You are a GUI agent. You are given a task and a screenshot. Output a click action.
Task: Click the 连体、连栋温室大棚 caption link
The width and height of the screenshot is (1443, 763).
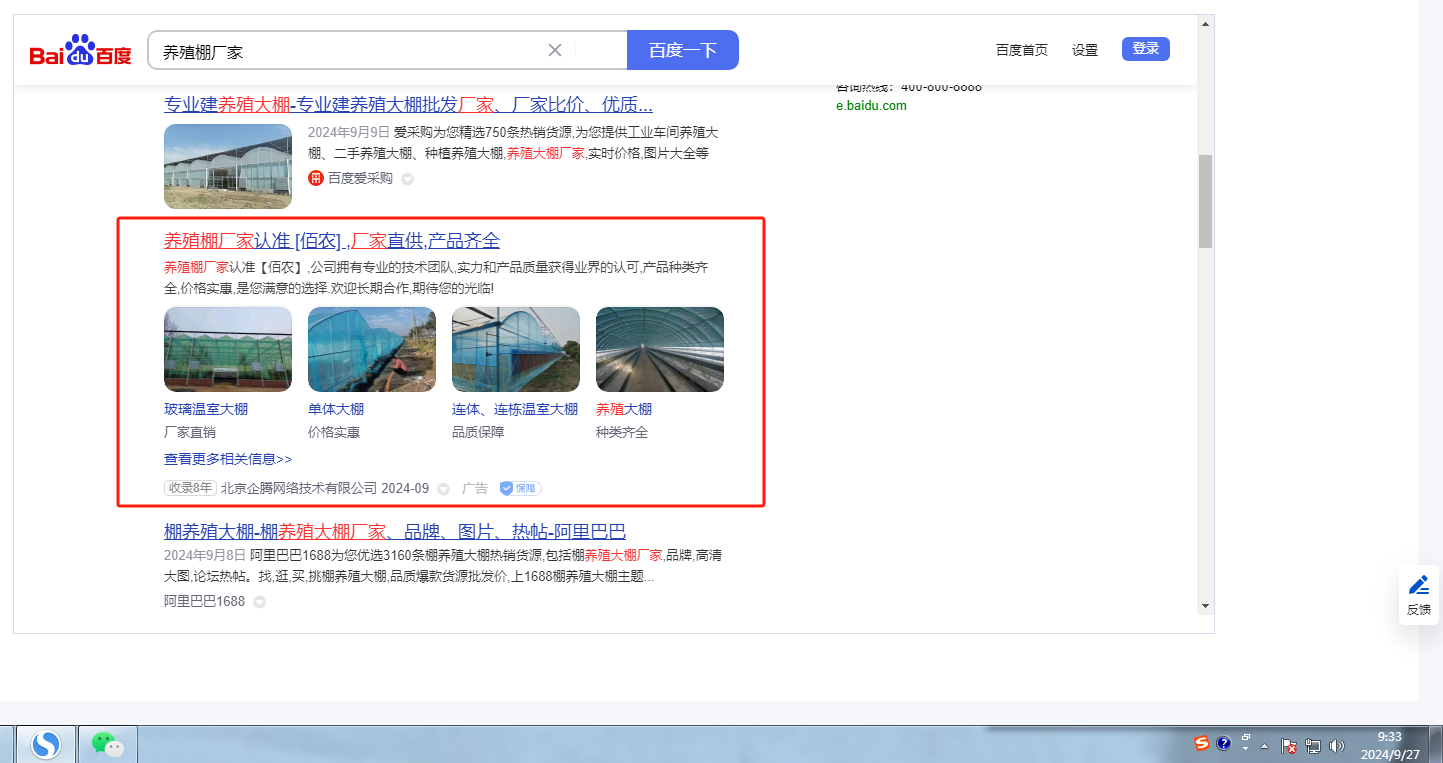click(515, 409)
